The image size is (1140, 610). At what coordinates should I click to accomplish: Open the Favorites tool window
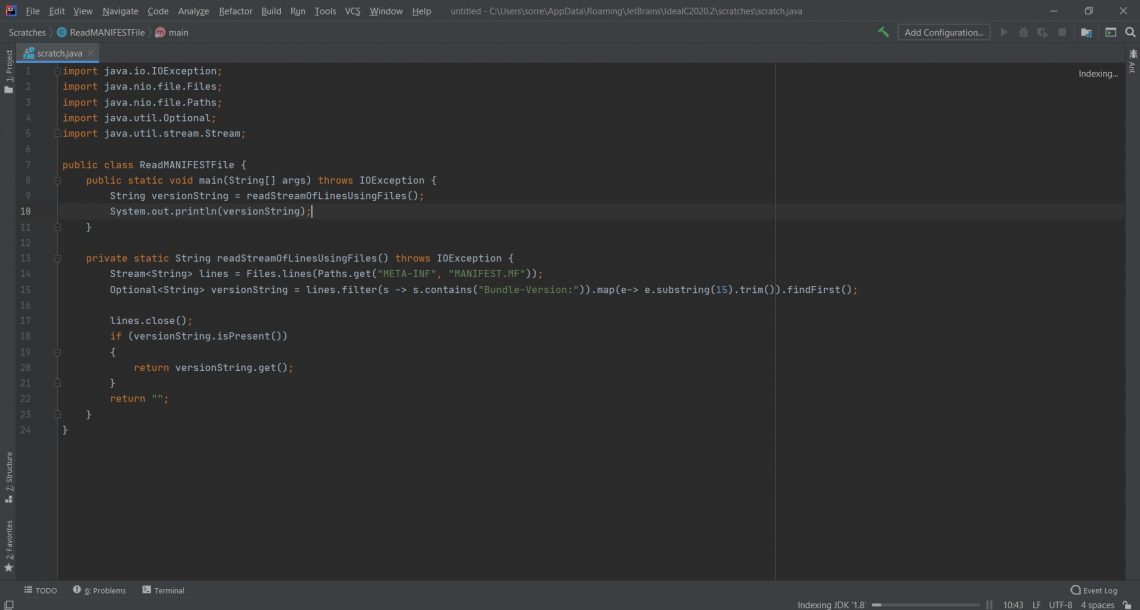[9, 545]
